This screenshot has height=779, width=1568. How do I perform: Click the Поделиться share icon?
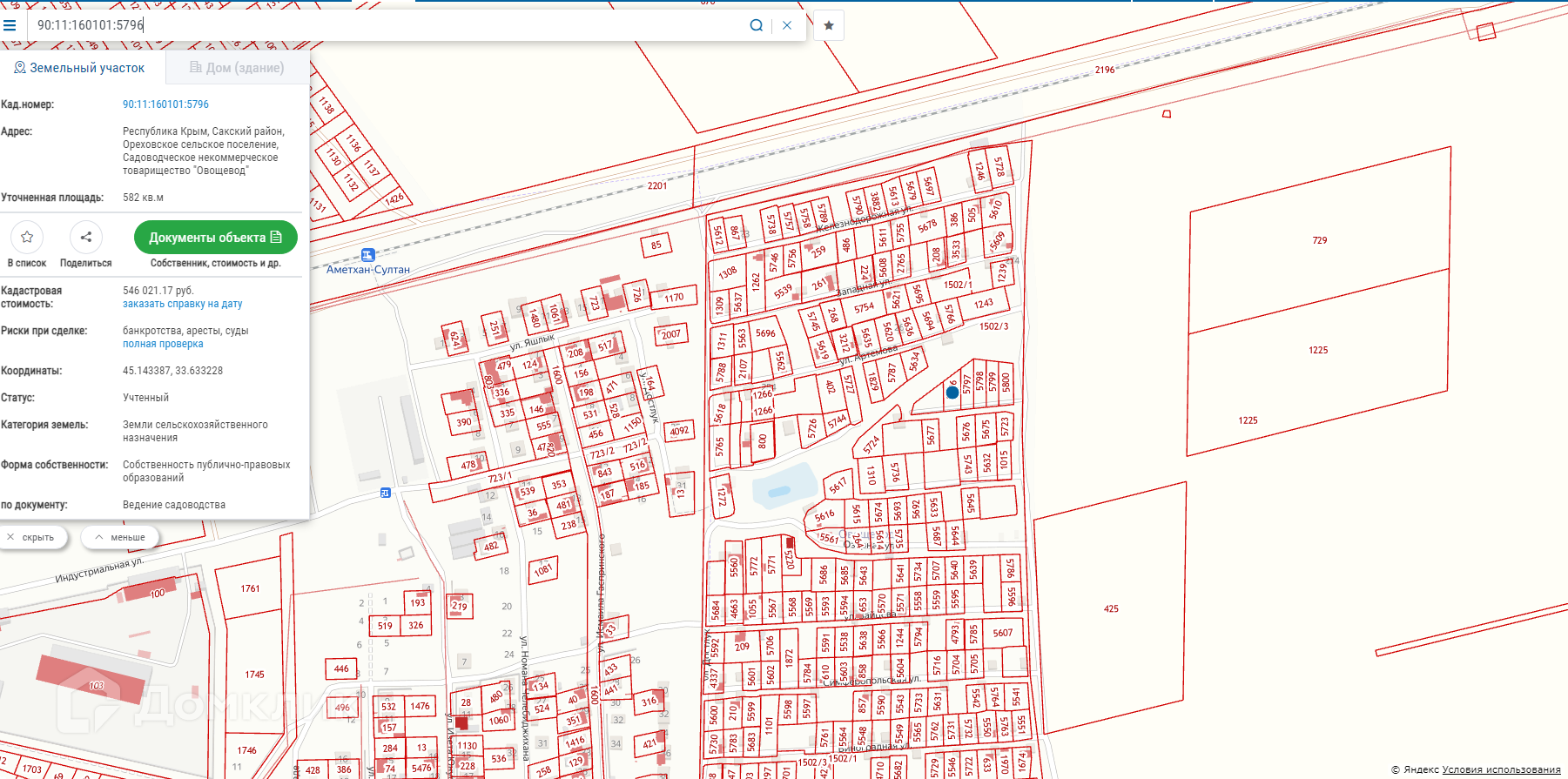pos(85,237)
